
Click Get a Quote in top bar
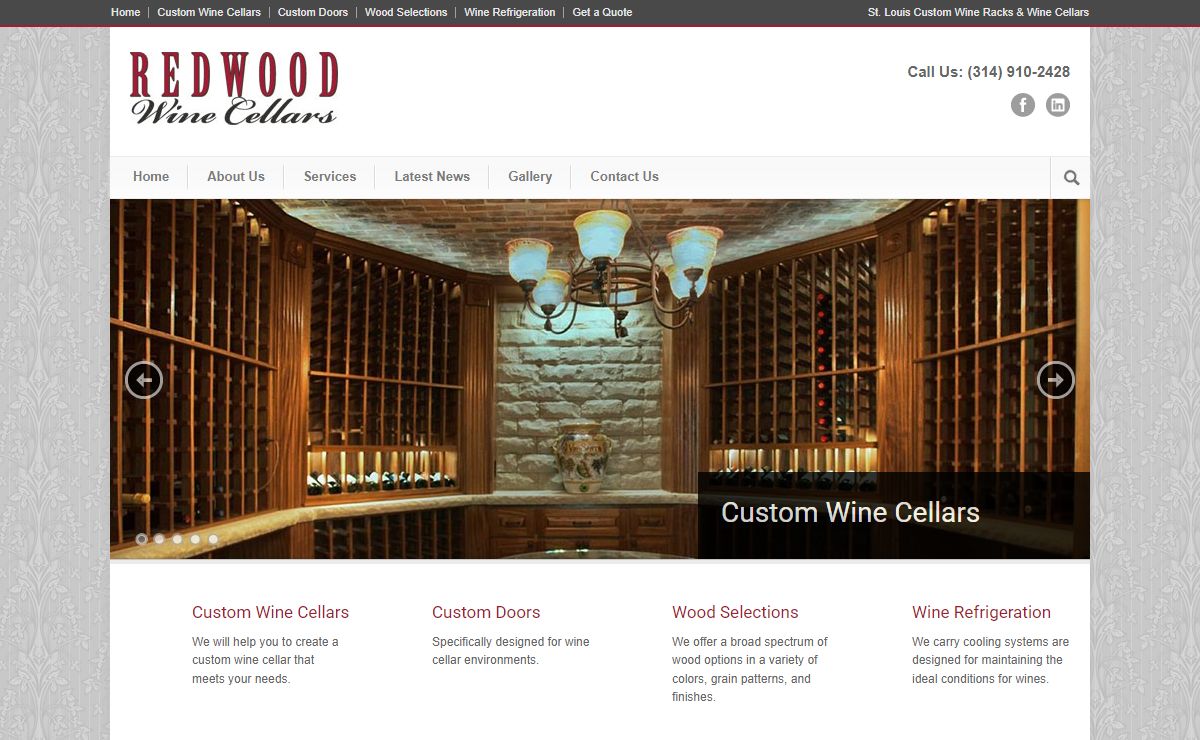coord(602,12)
